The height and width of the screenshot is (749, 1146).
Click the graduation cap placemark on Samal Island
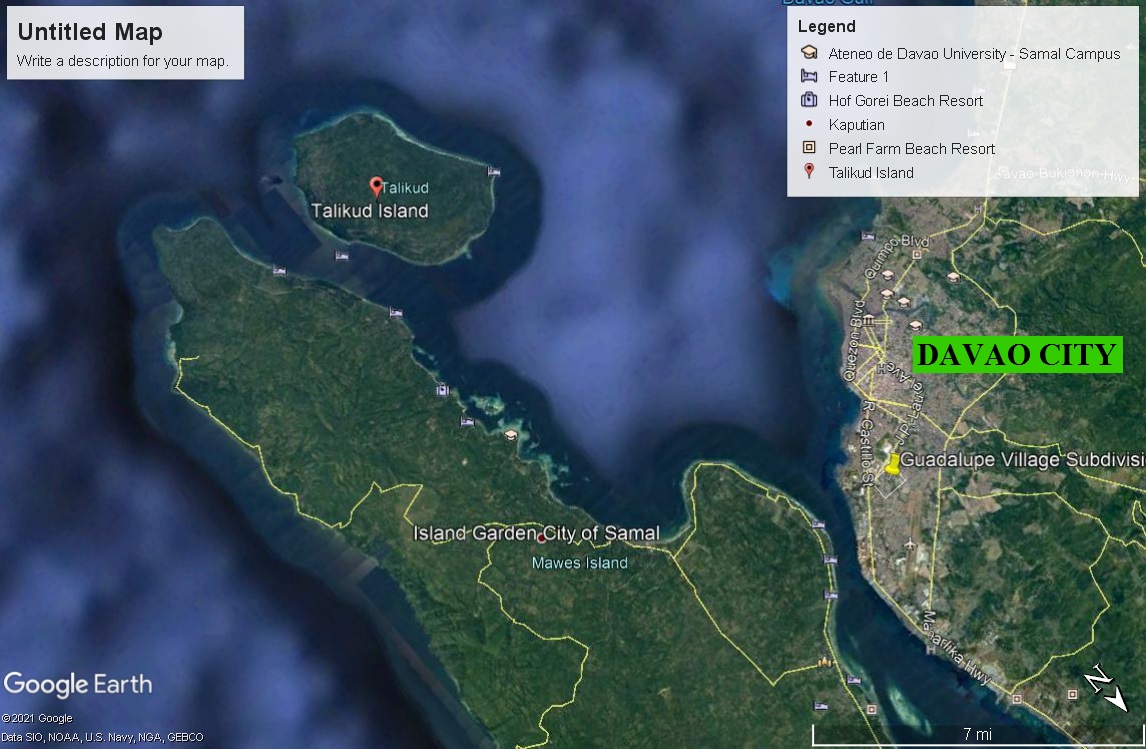tap(511, 436)
